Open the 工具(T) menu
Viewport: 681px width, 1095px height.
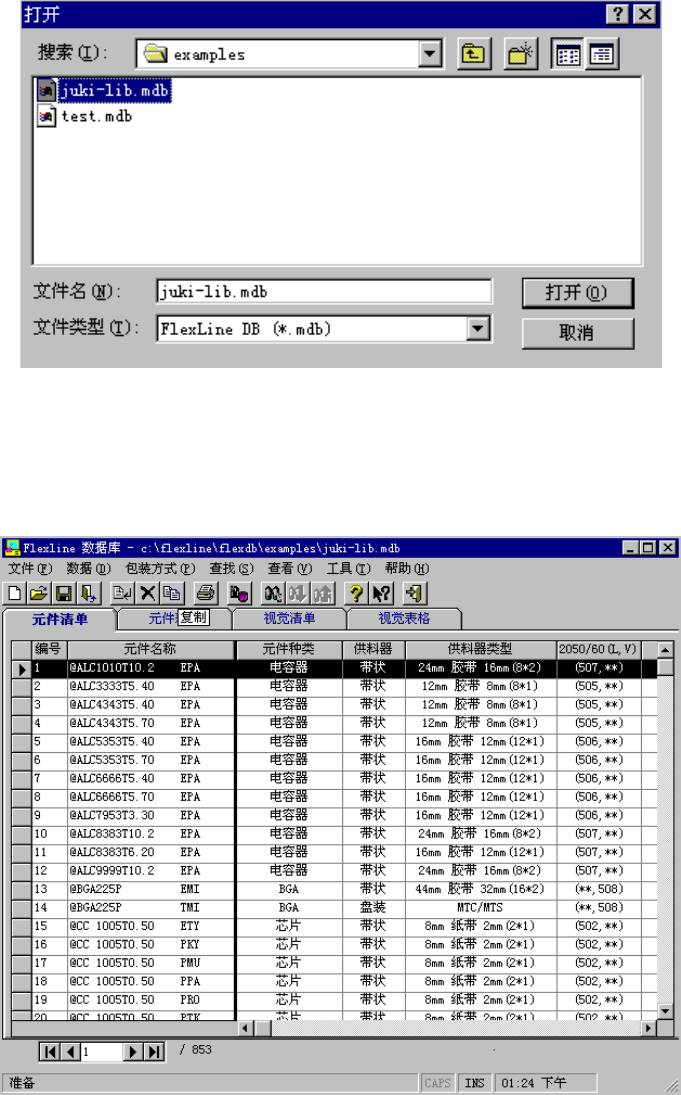348,568
